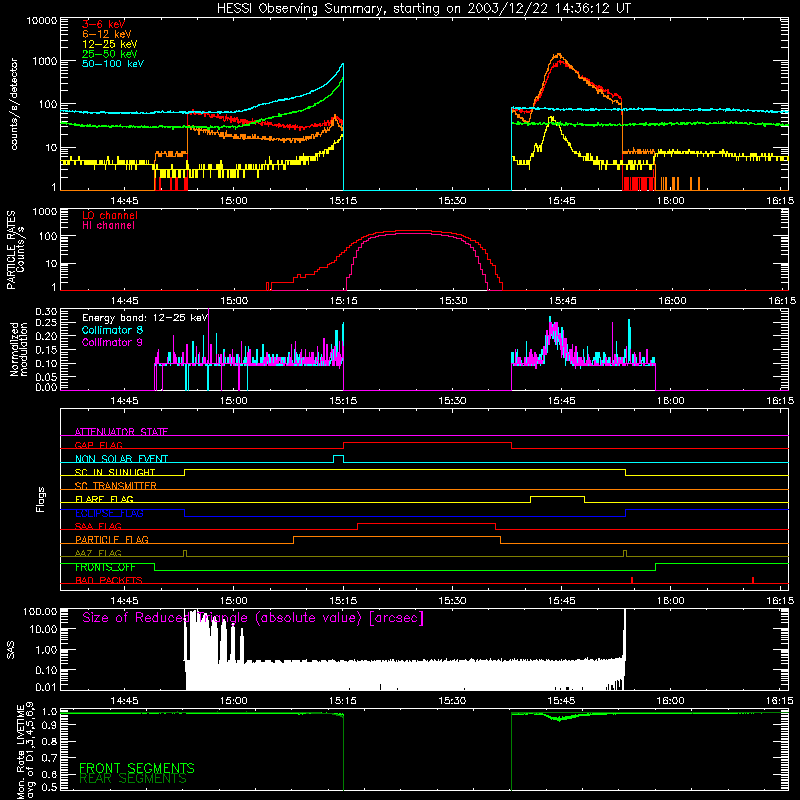Click the SAS panel y-axis title
Image resolution: width=800 pixels, height=800 pixels.
coord(11,650)
